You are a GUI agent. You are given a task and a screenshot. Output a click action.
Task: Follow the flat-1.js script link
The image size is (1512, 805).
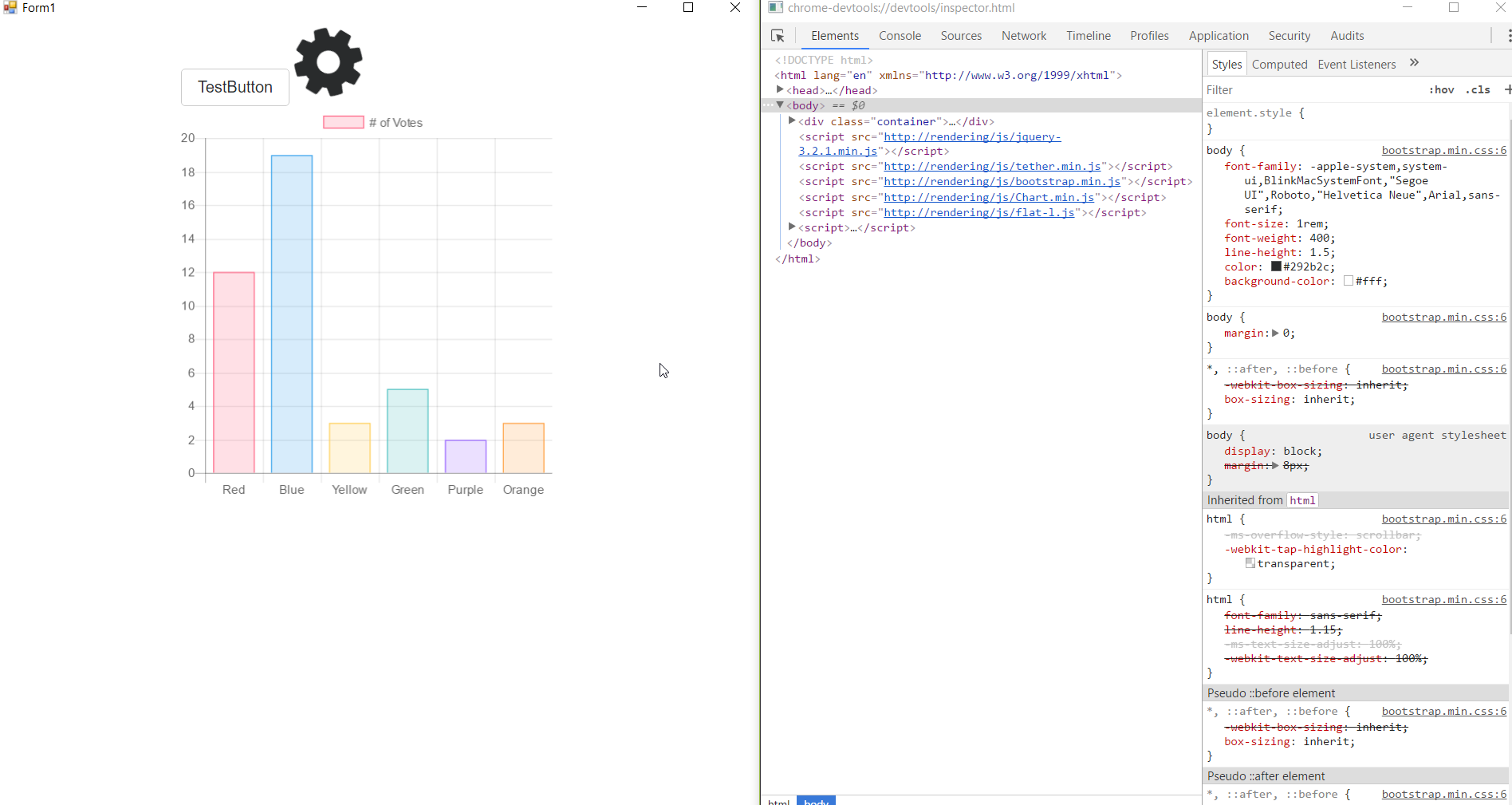pos(979,213)
